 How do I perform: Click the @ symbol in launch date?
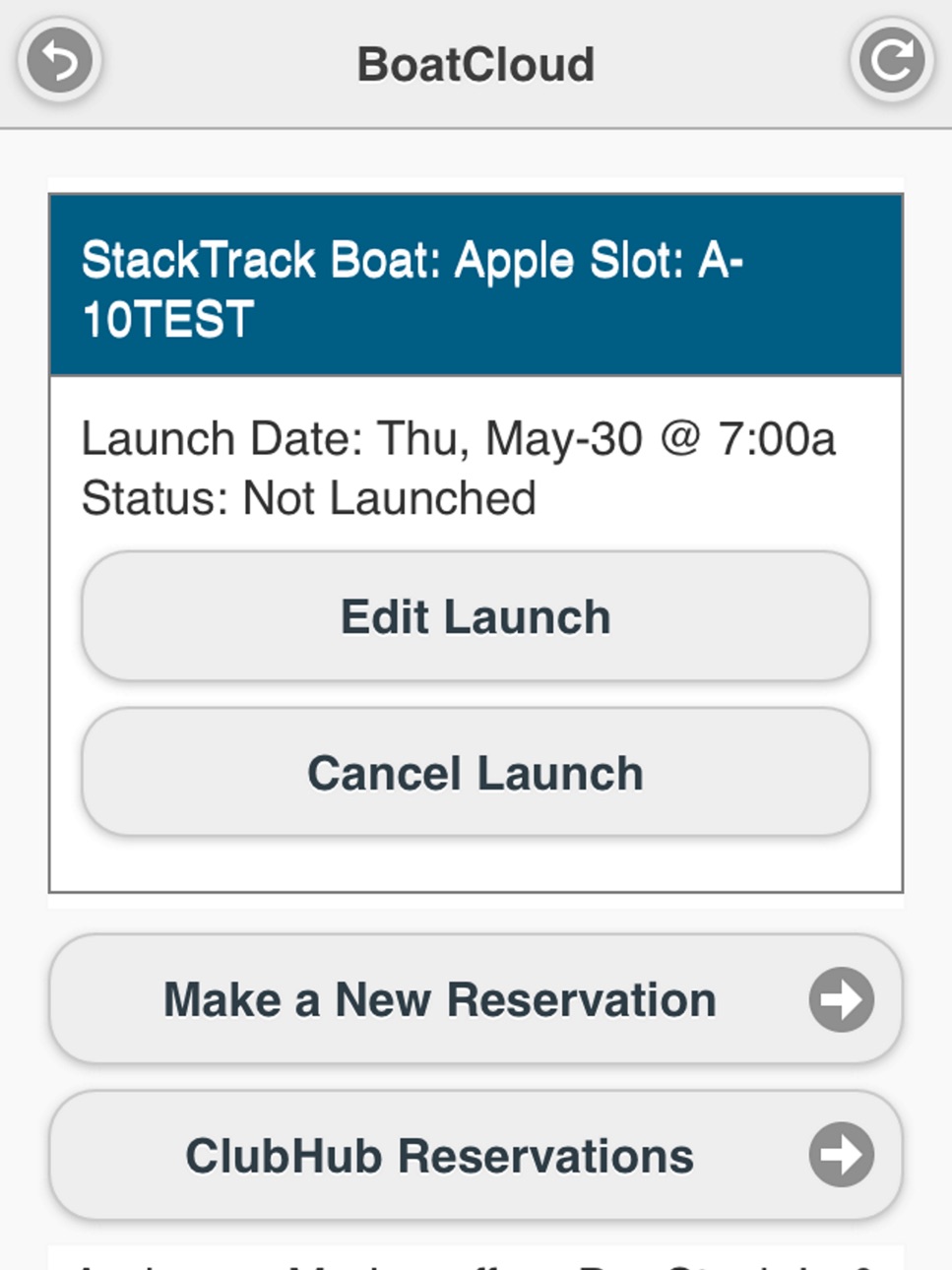point(680,439)
